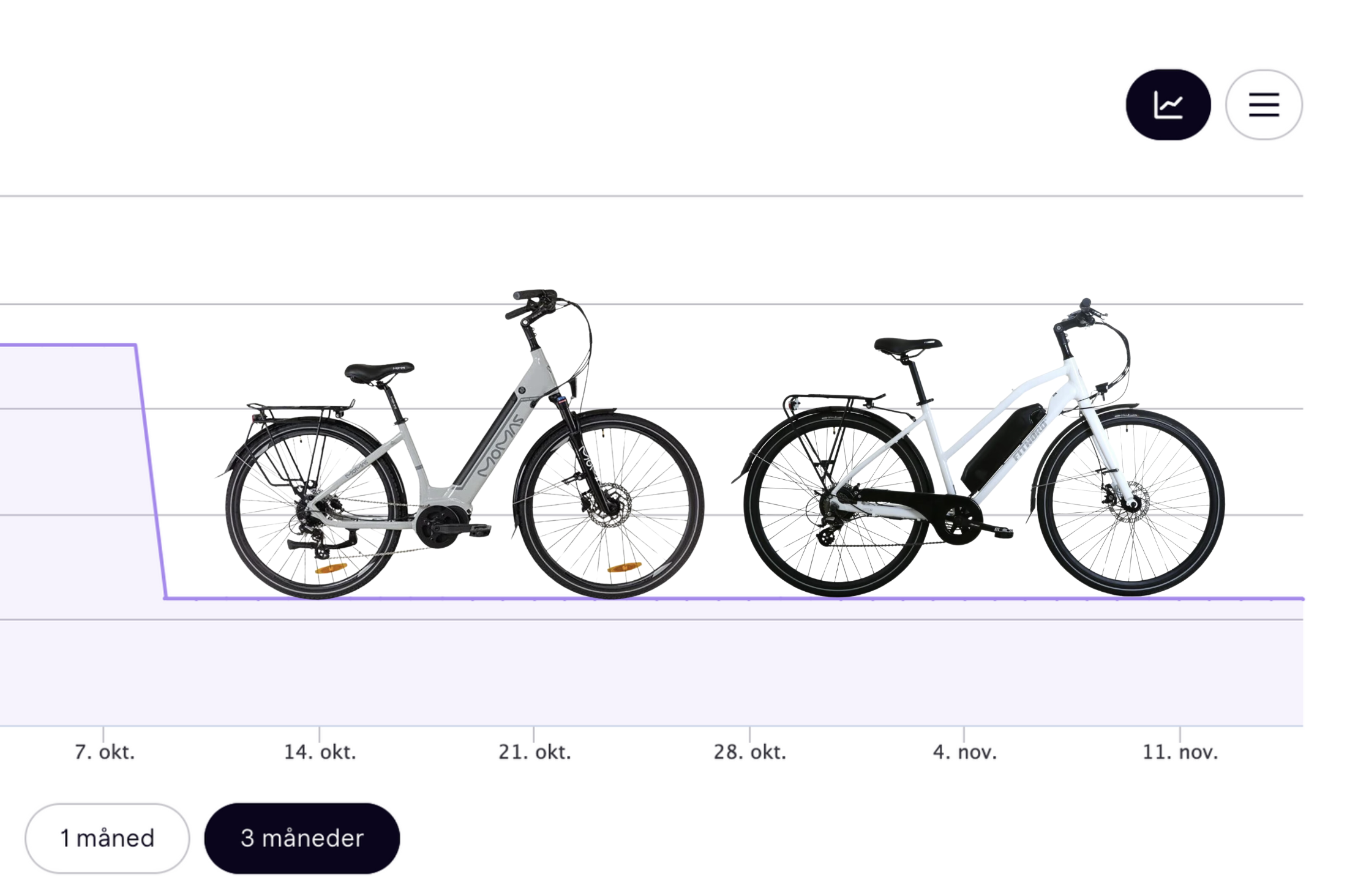Click the Momas logo on the gray bike frame

pyautogui.click(x=500, y=445)
